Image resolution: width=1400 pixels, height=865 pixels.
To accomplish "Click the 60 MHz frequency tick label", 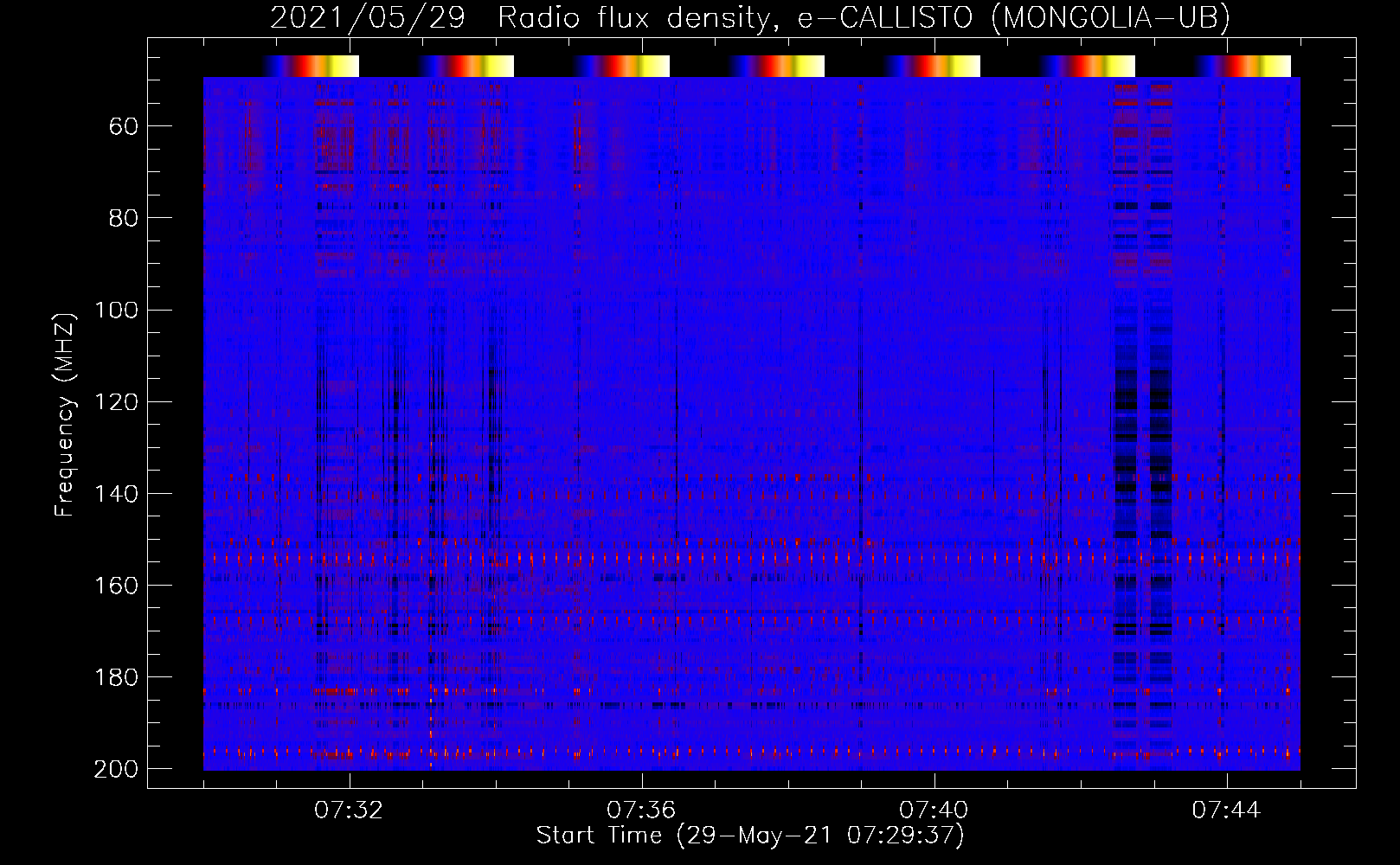I will tap(124, 126).
